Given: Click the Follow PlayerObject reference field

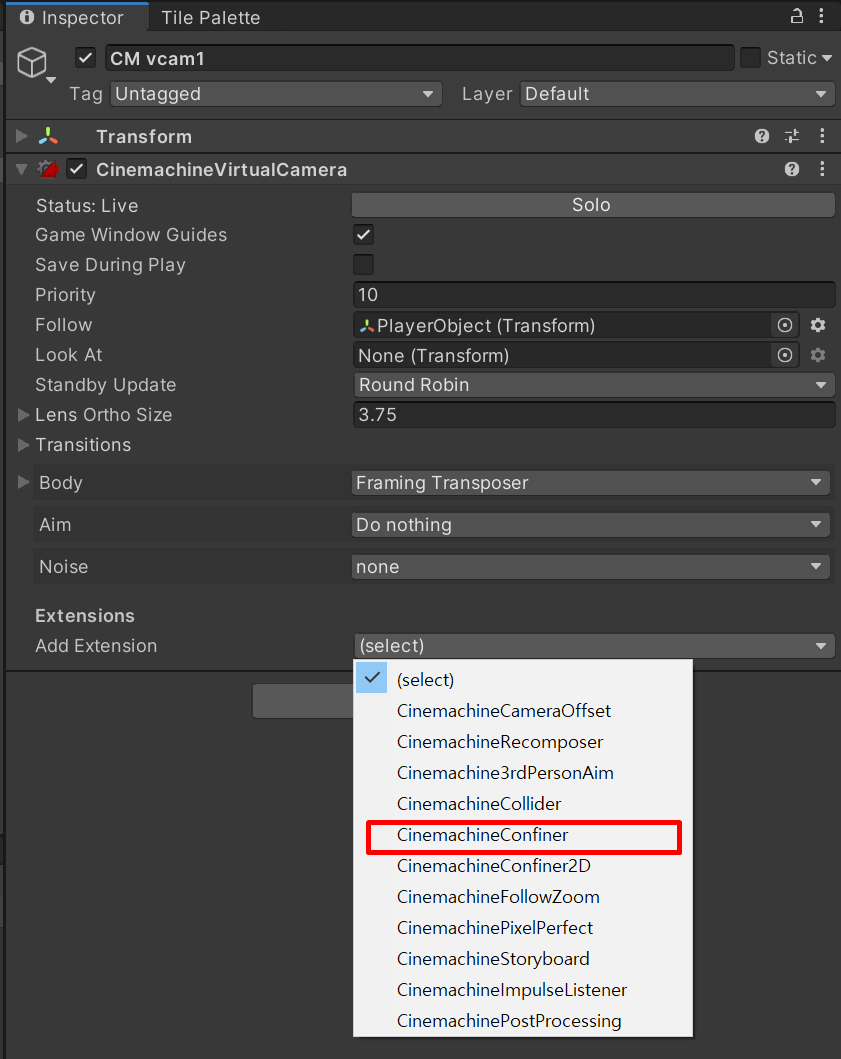Looking at the screenshot, I should [563, 326].
